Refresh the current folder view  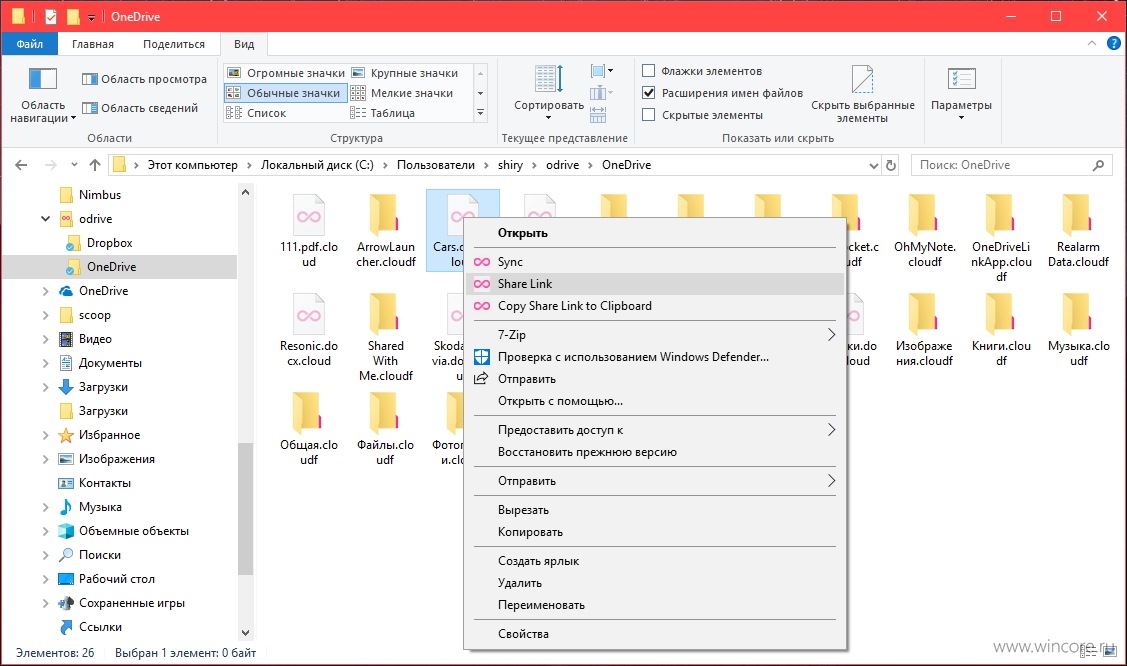[891, 165]
